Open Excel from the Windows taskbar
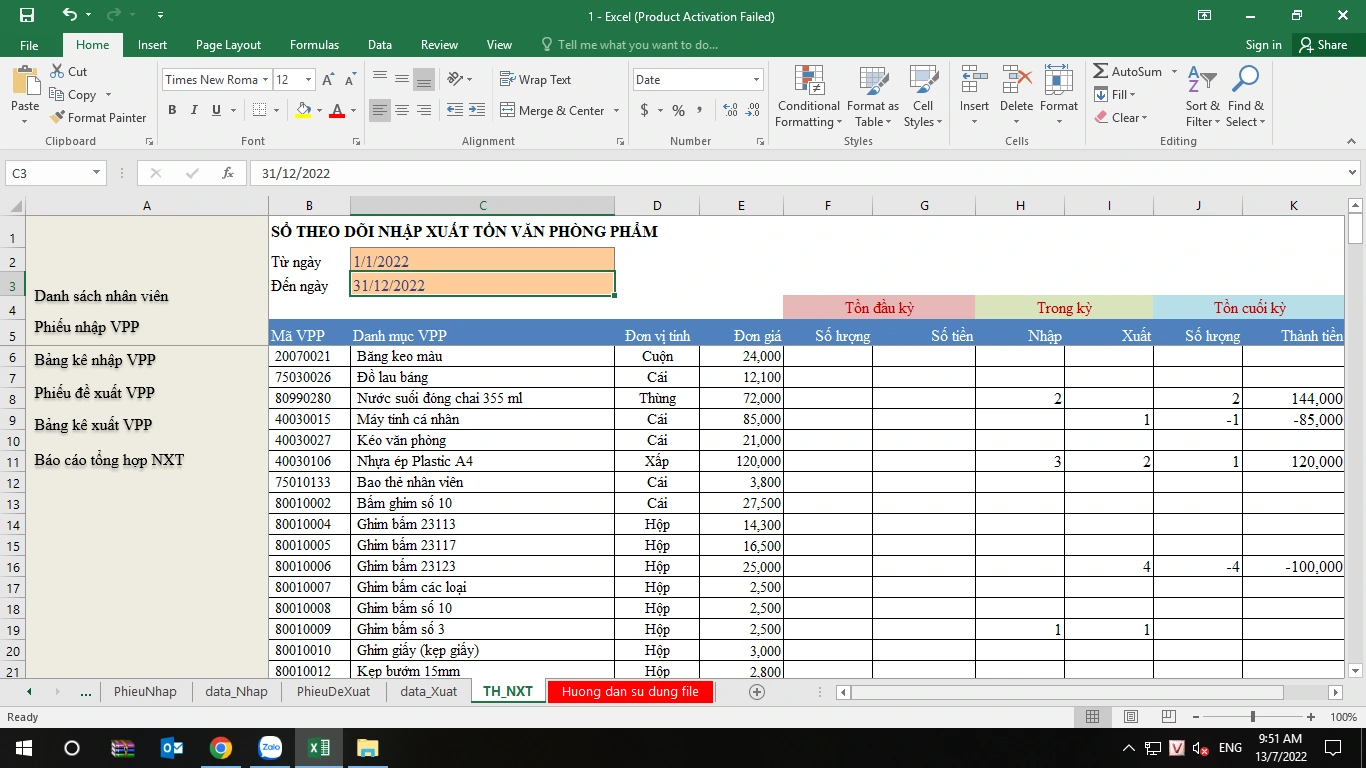The width and height of the screenshot is (1366, 768). pos(319,748)
